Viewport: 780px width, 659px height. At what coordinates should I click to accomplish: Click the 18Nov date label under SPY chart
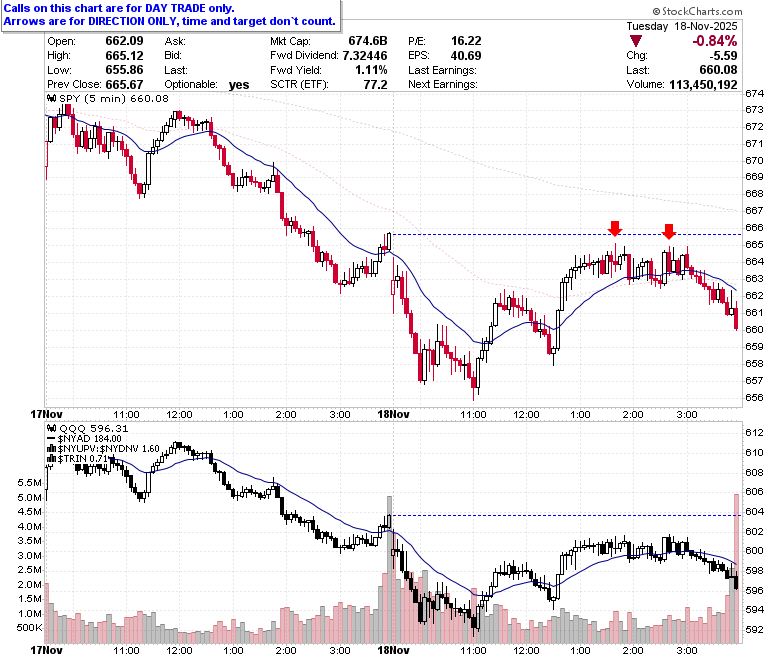(393, 414)
